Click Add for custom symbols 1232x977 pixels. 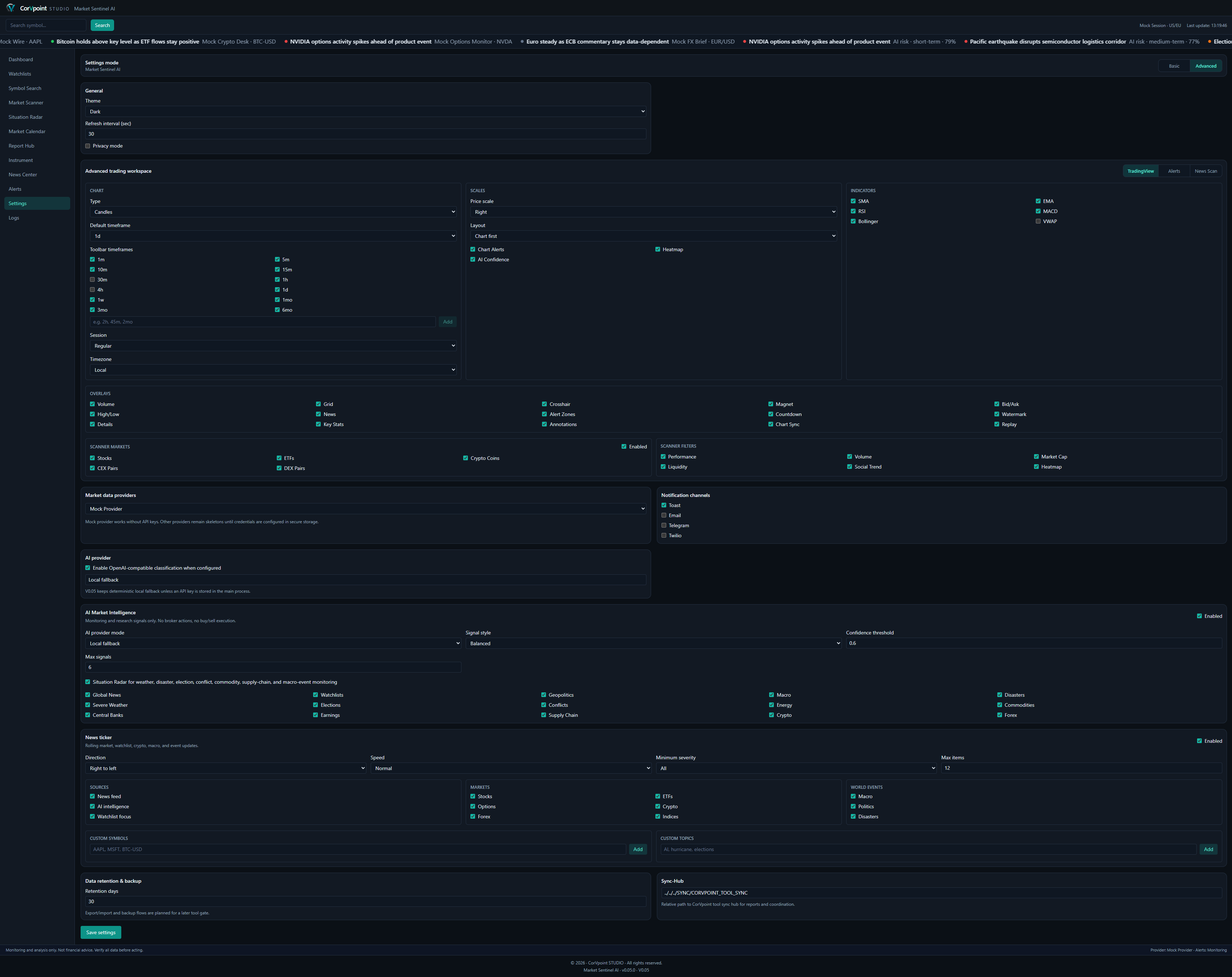(x=638, y=849)
